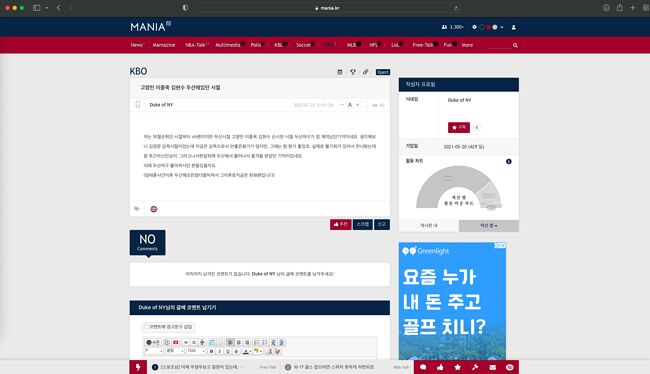Switch to the 게시판 내 chart tab

429,226
